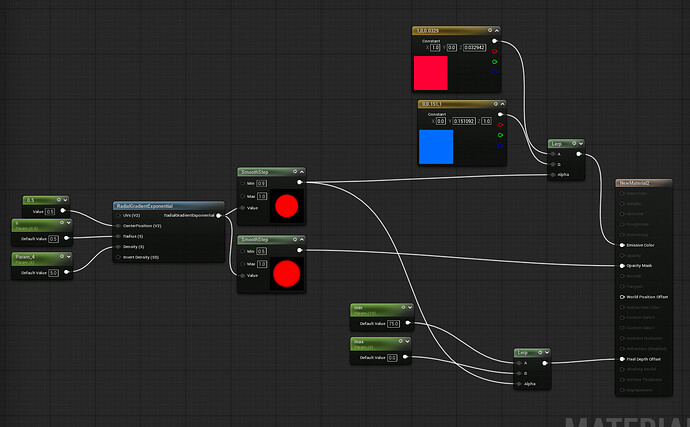Viewport: 690px width, 427px height.
Task: Click the RadialGradientExponential output pin
Action: 218,215
